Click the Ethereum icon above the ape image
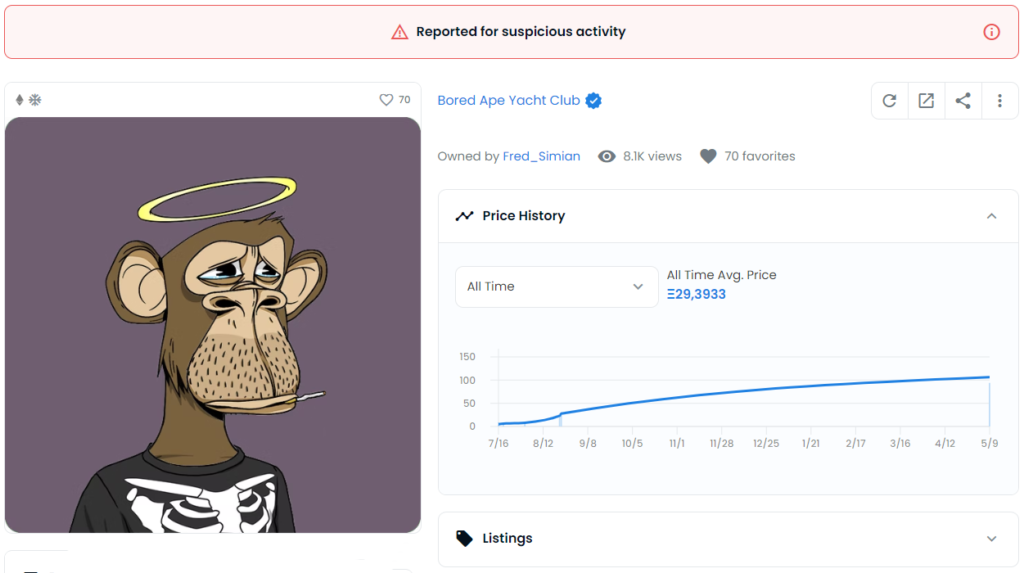Image resolution: width=1024 pixels, height=573 pixels. (x=19, y=100)
